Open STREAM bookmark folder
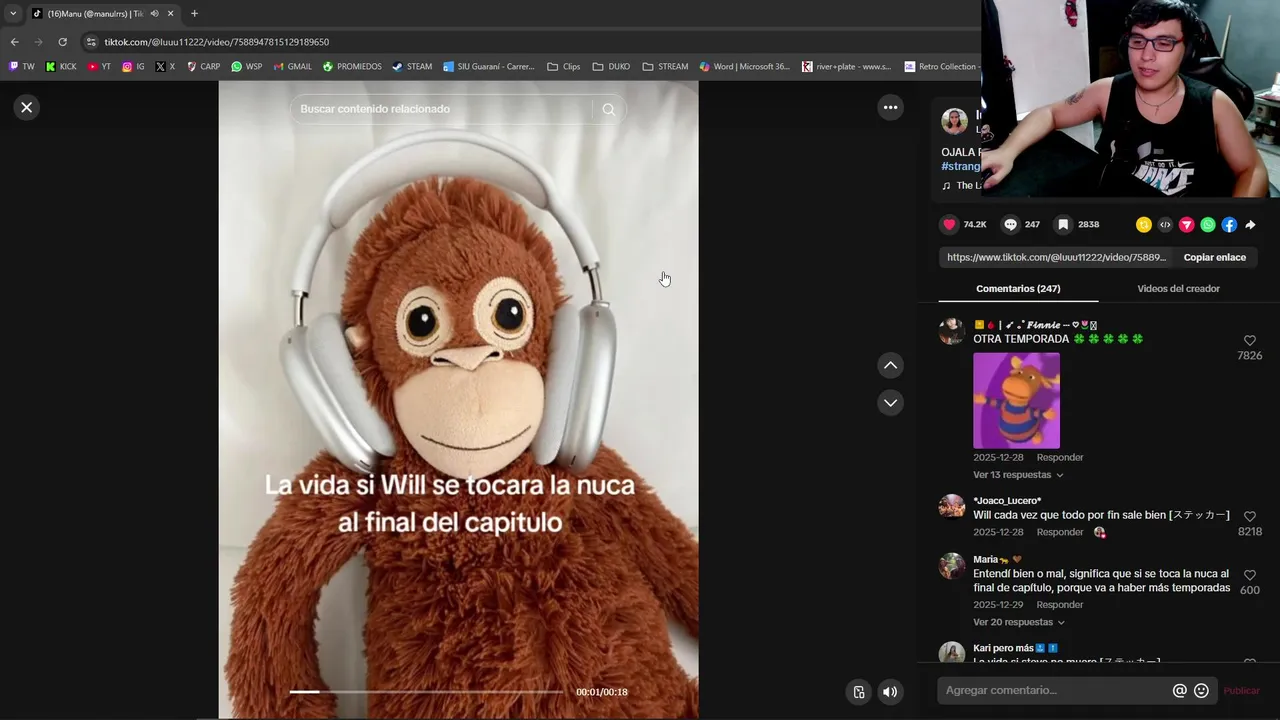Viewport: 1280px width, 720px height. pyautogui.click(x=665, y=67)
